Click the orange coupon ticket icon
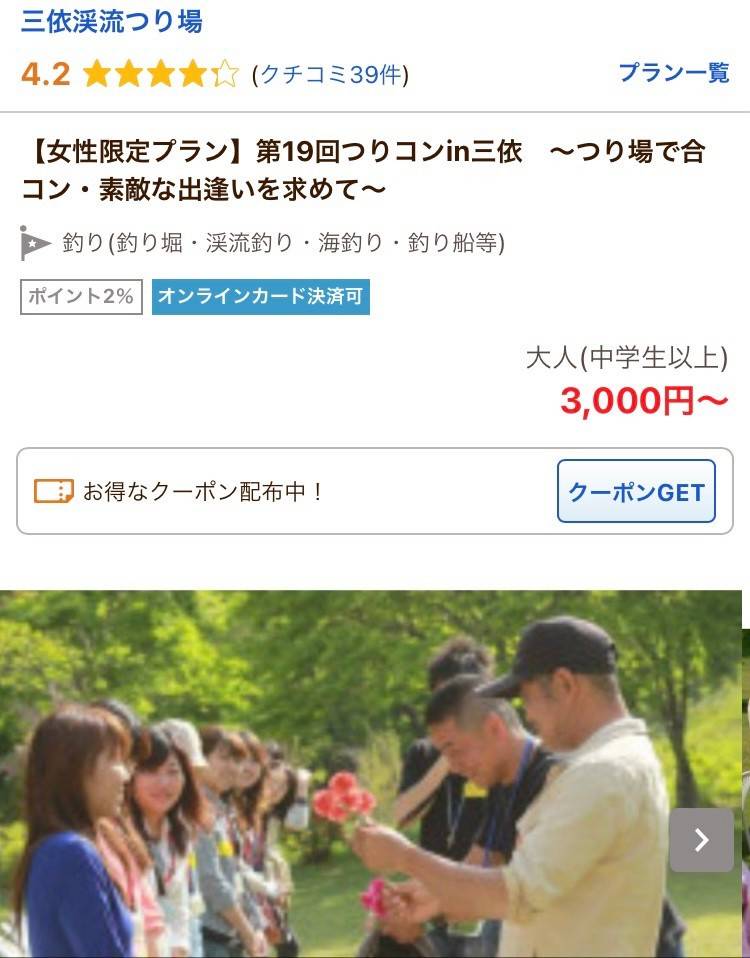Viewport: 750px width, 958px height. click(x=54, y=491)
